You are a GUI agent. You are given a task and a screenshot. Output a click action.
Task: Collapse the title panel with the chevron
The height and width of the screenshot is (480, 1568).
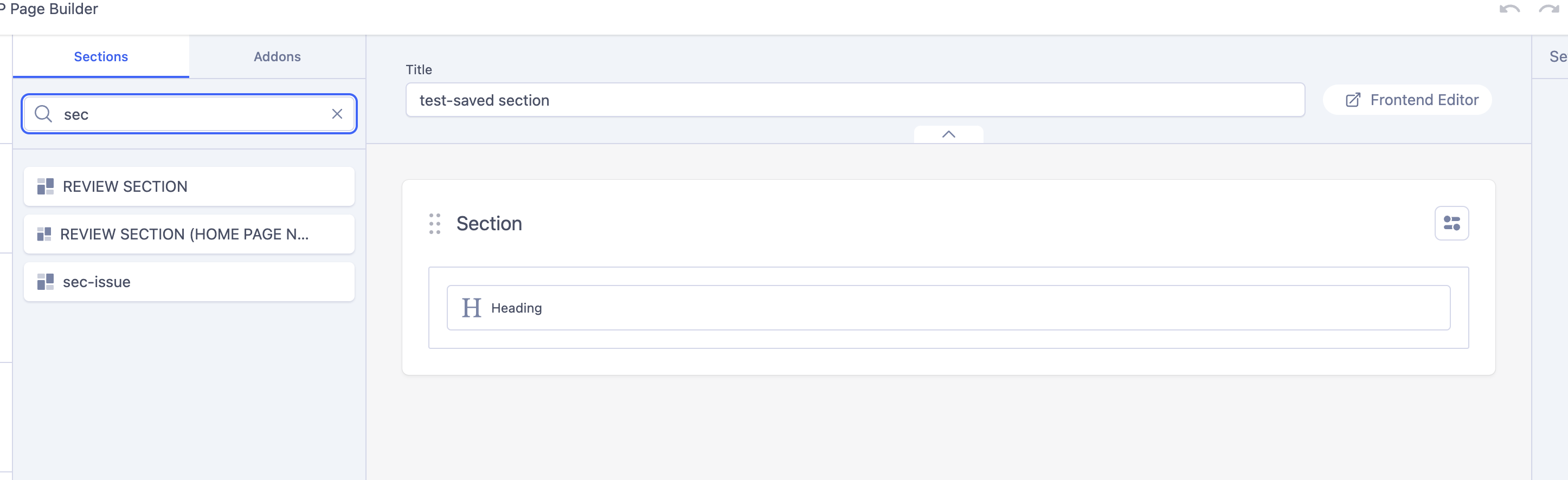(x=948, y=134)
